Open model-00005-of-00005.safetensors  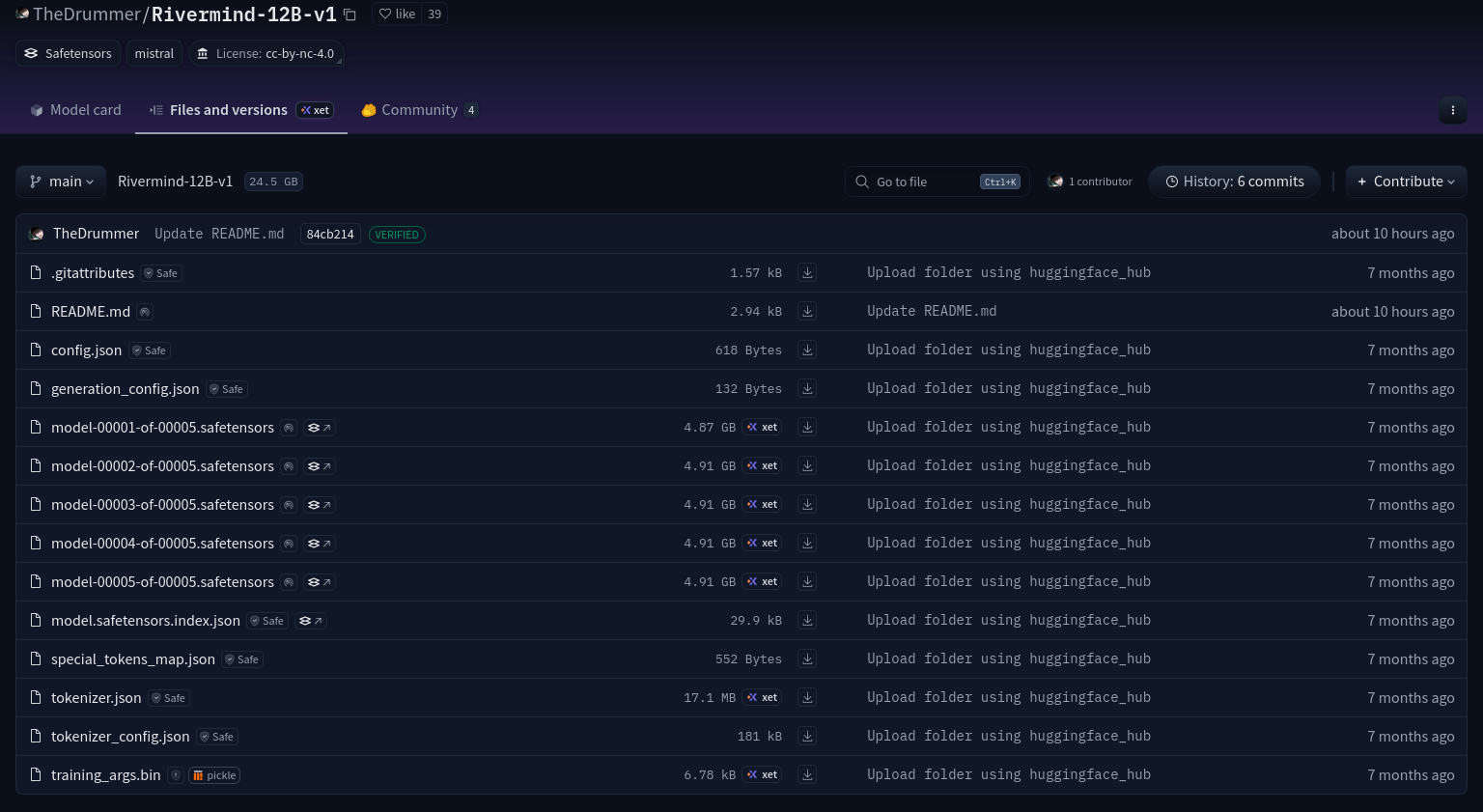click(x=162, y=582)
